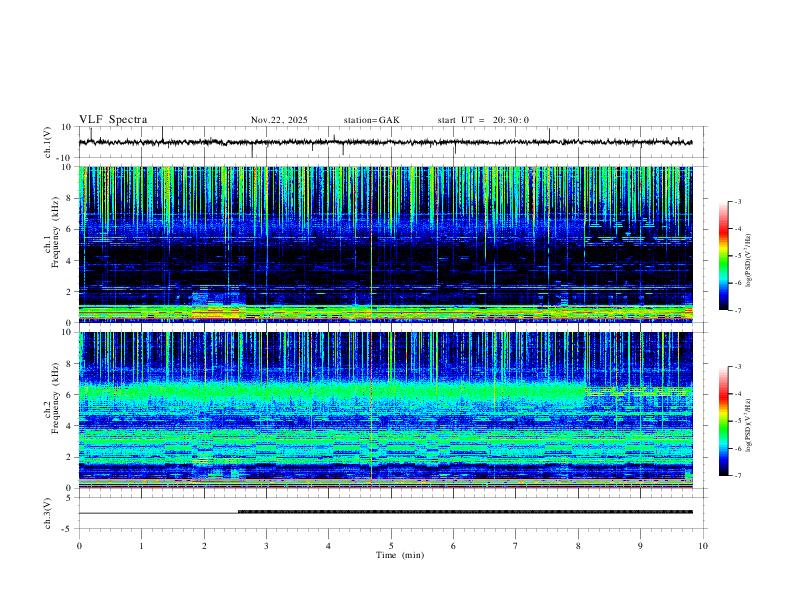
Task: Click the "-3" value on ch.1 colorbar
Action: click(737, 201)
